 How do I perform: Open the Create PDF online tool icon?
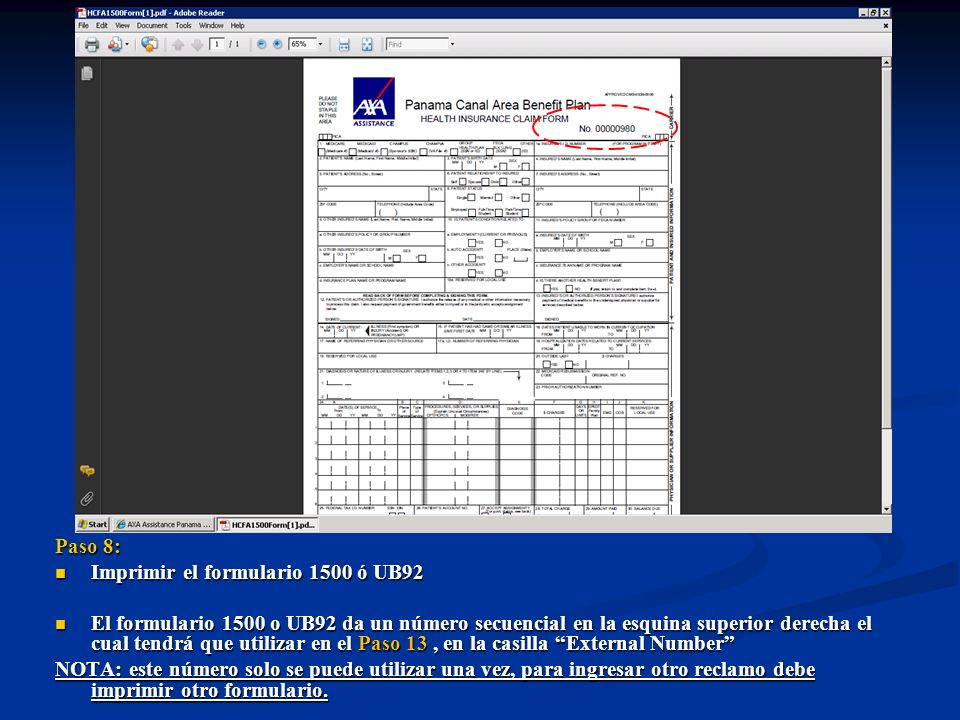pyautogui.click(x=114, y=44)
